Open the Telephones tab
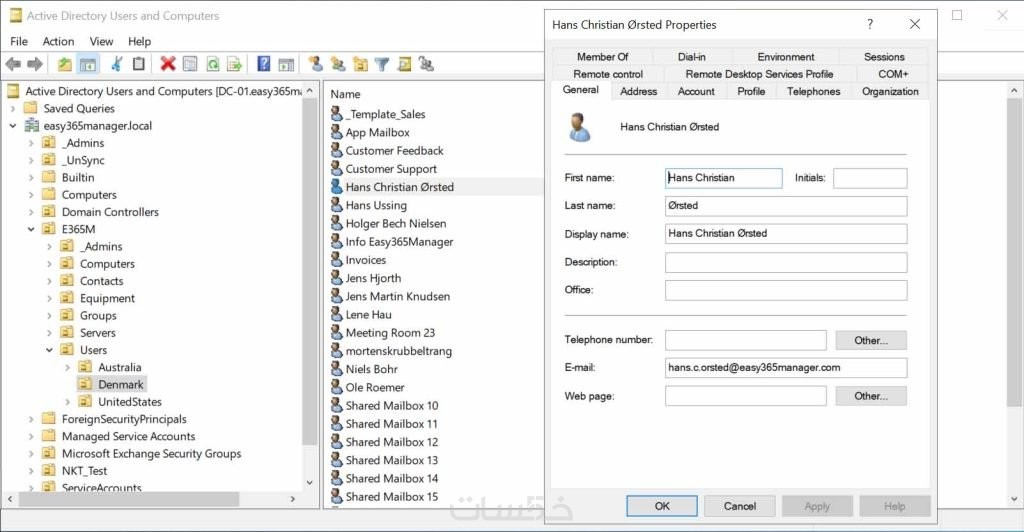Screen dimensions: 1024x532 click(813, 91)
